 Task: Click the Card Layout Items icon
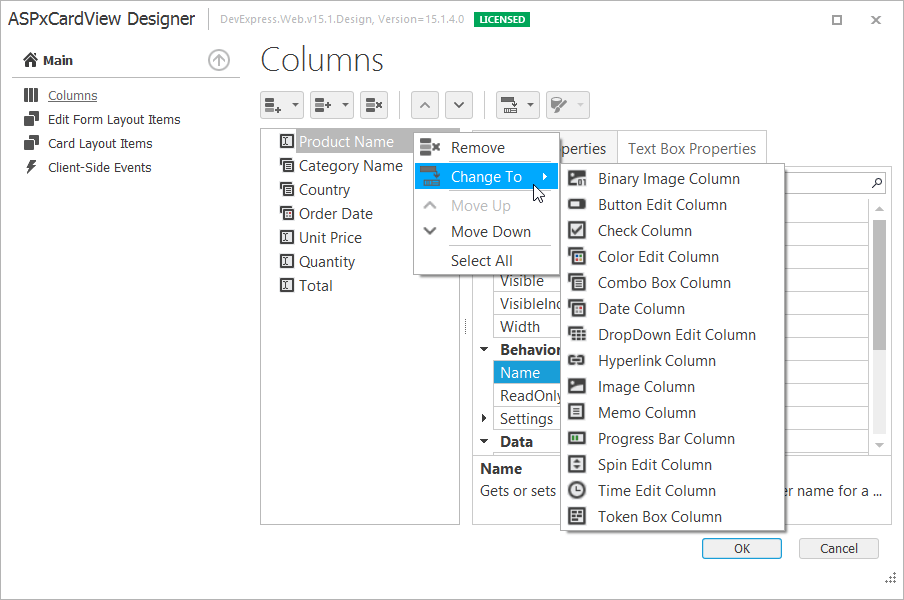coord(31,143)
